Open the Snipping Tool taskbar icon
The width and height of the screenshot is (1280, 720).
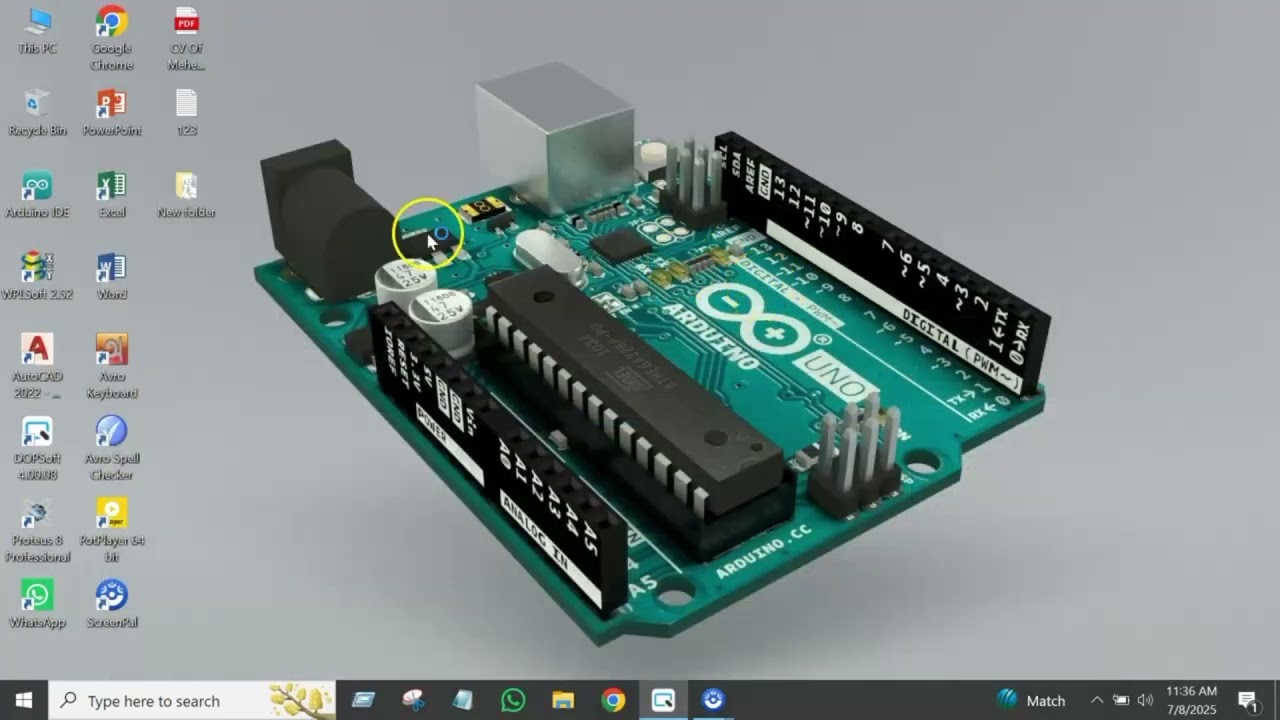(x=413, y=700)
